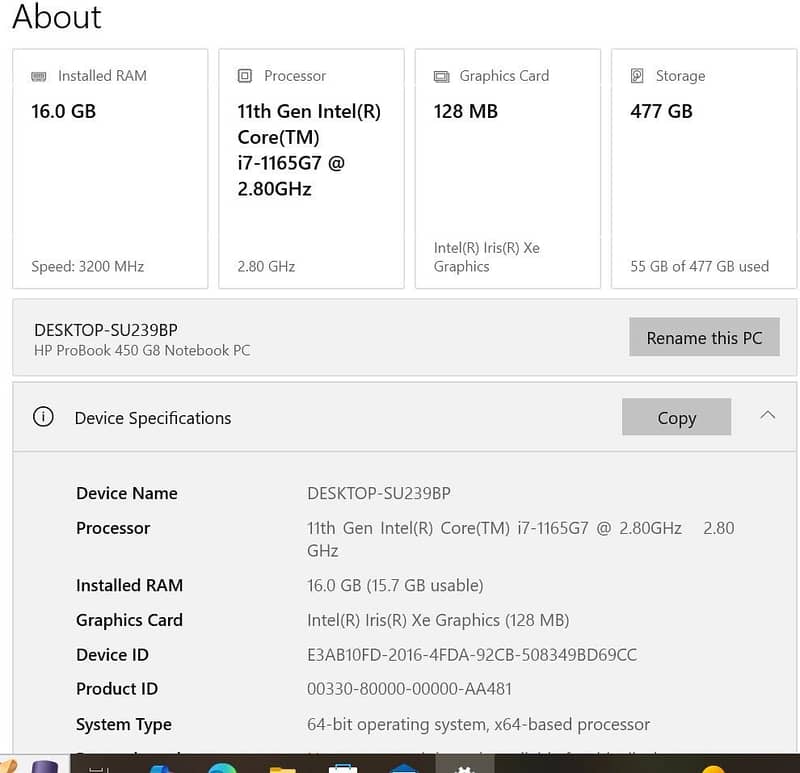This screenshot has width=800, height=773.
Task: Click the Graphics Card icon
Action: click(x=441, y=76)
